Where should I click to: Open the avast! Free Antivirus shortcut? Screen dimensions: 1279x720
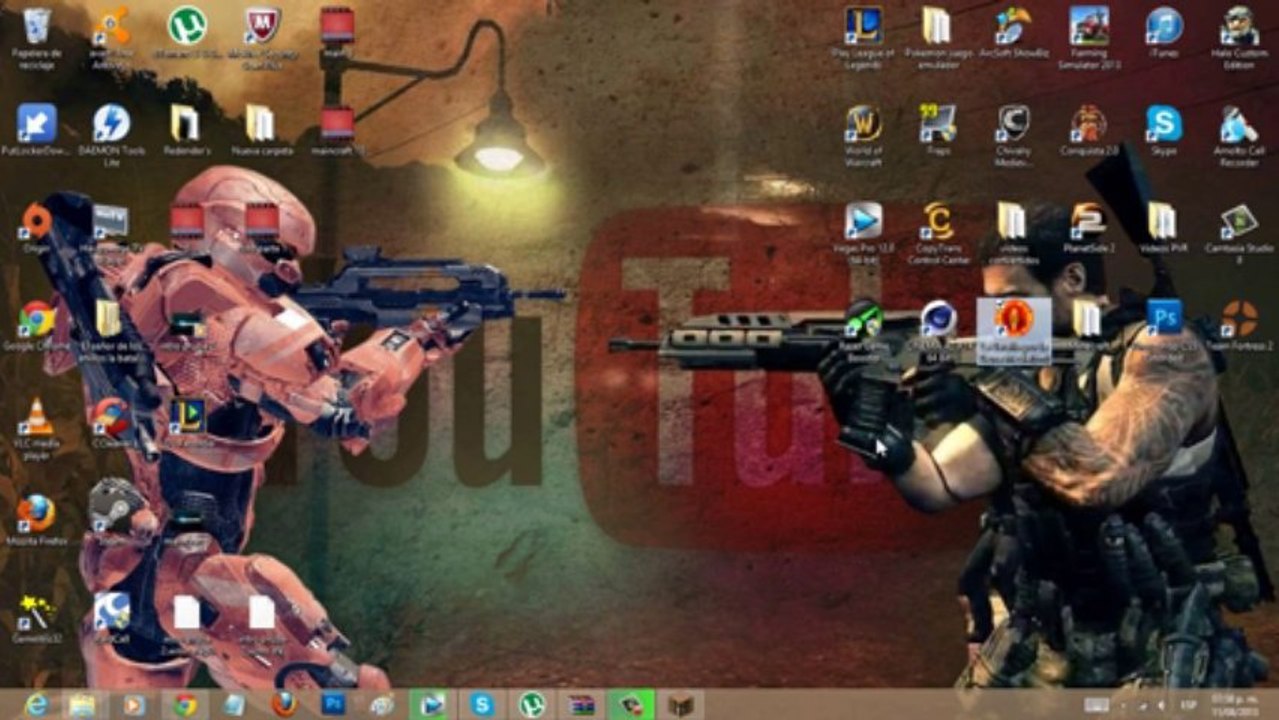111,36
